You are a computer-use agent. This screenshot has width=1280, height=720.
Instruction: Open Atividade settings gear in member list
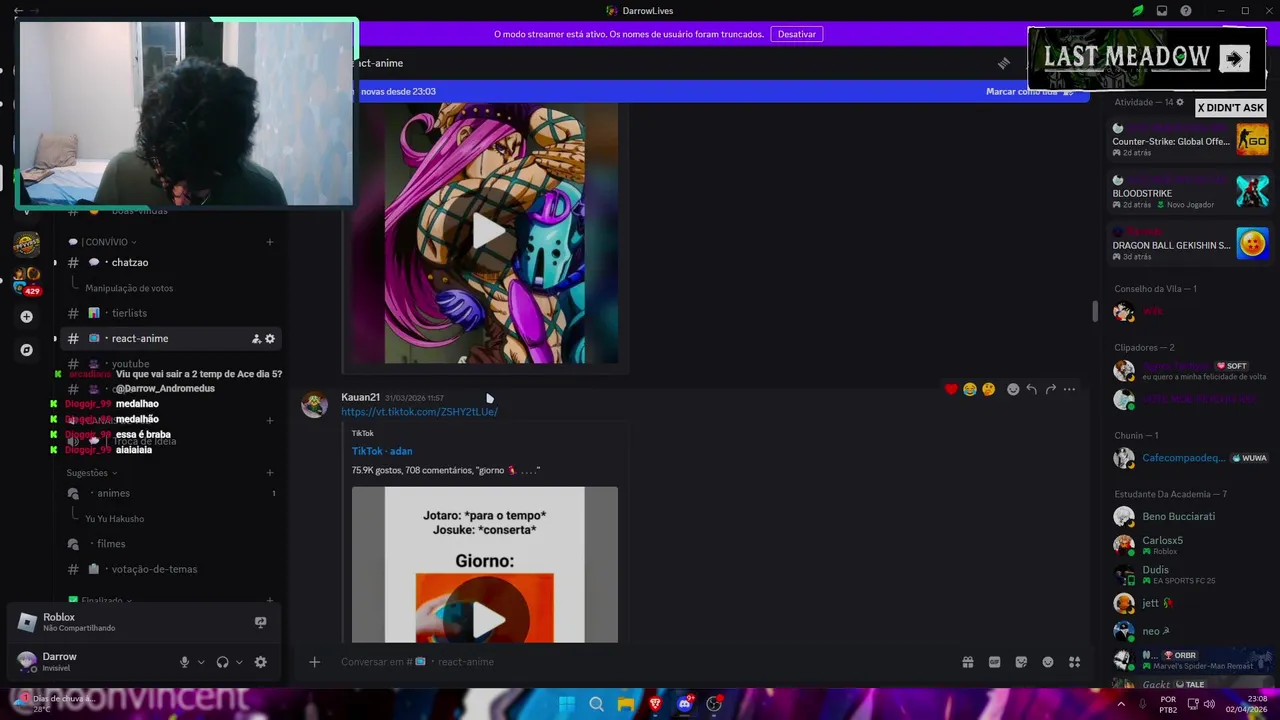[1180, 102]
